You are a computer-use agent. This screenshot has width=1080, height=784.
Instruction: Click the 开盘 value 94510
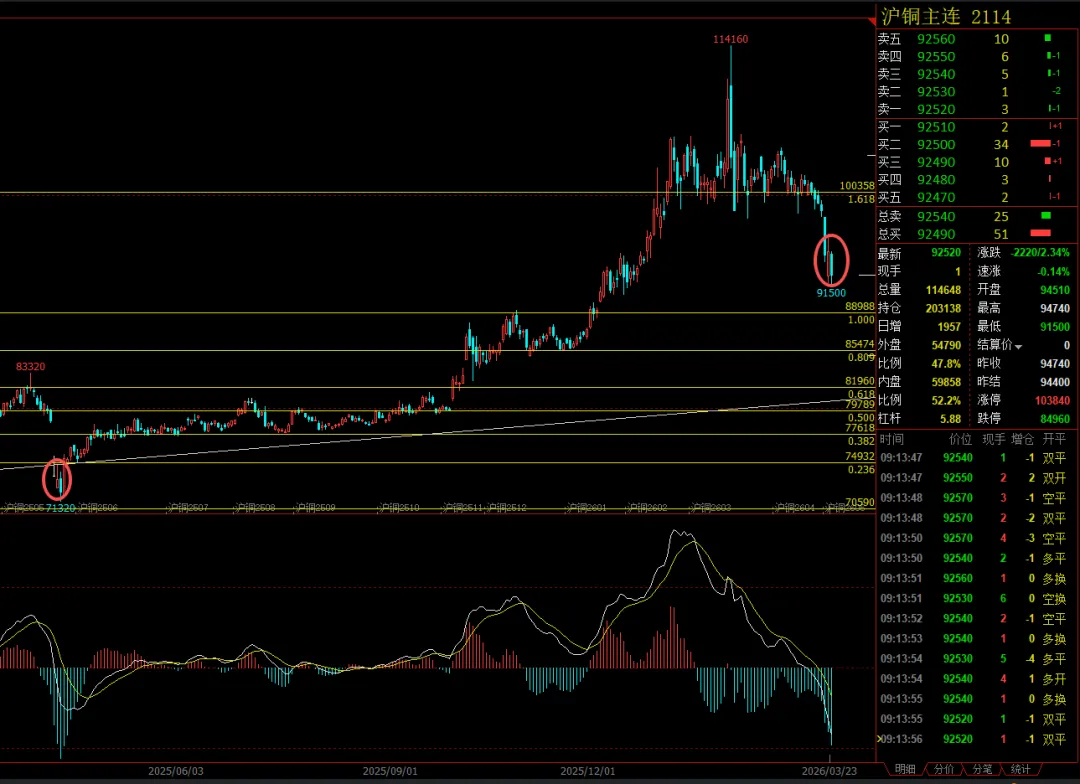[1055, 290]
